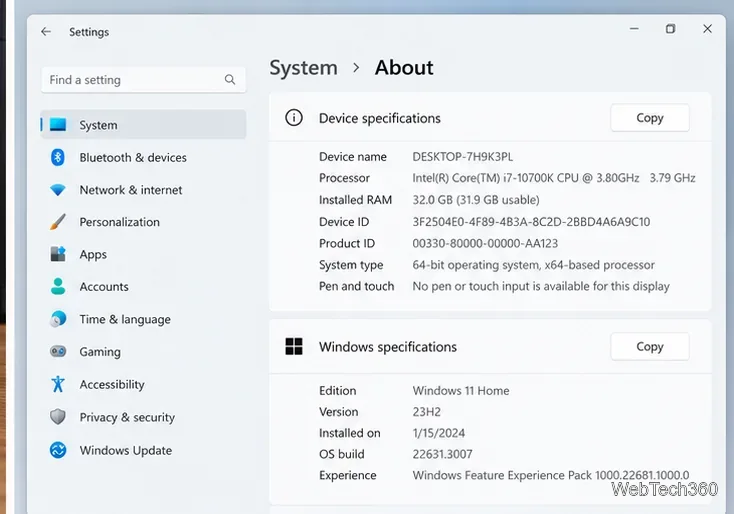The image size is (734, 514).
Task: Click inside the Find a setting box
Action: click(143, 80)
